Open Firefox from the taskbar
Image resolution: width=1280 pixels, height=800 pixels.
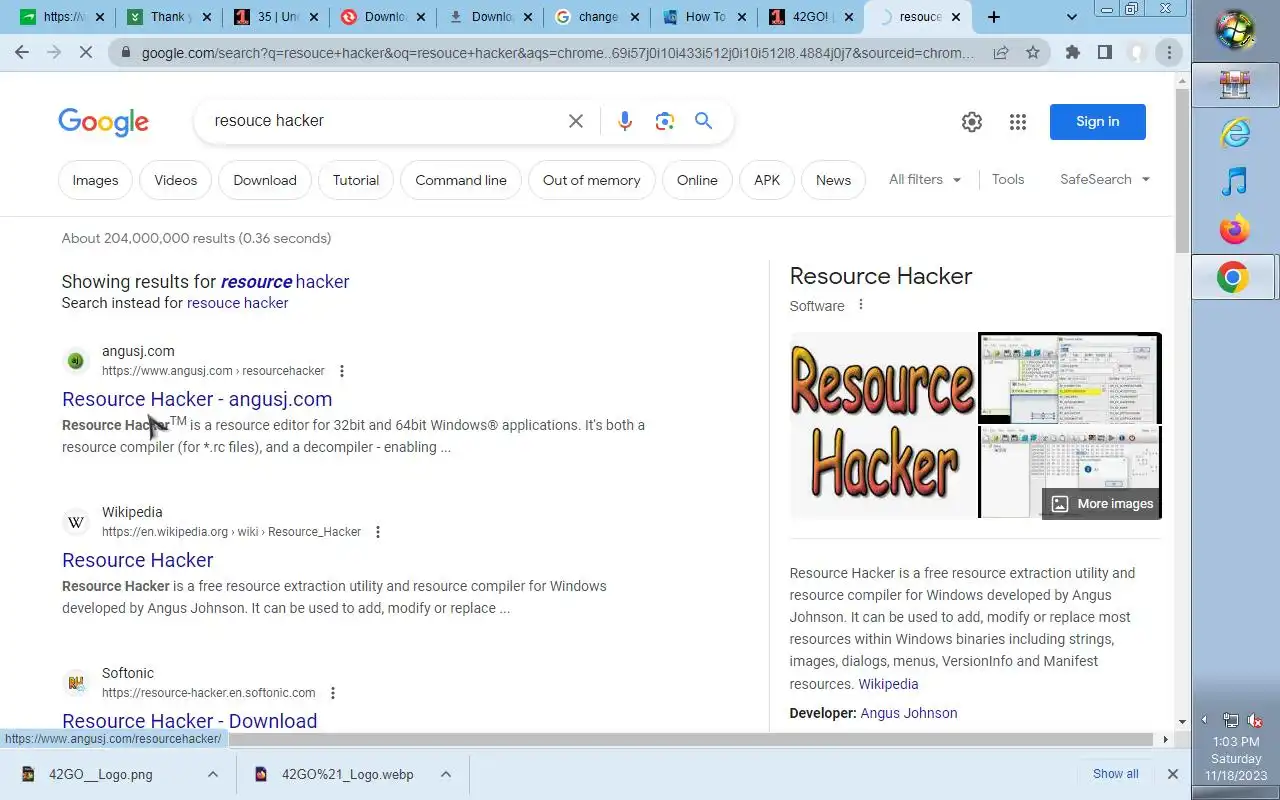coord(1236,230)
